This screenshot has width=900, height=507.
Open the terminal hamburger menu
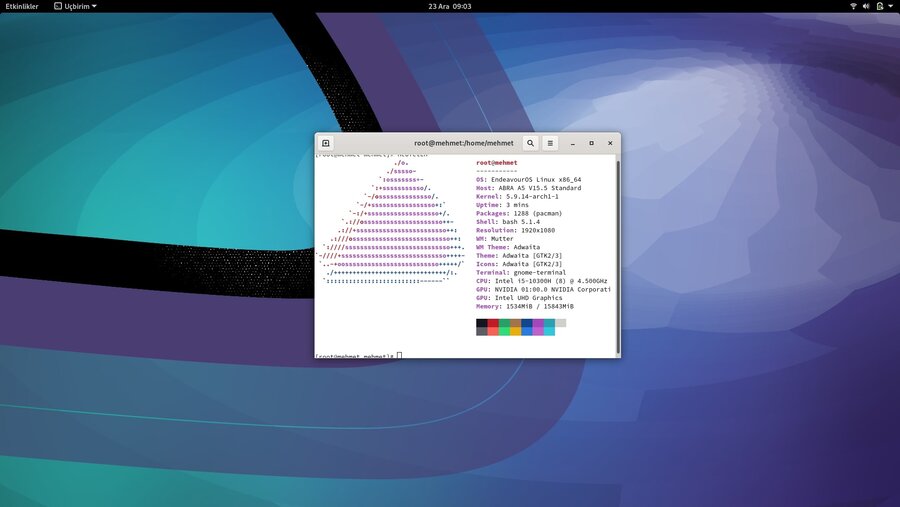(550, 143)
